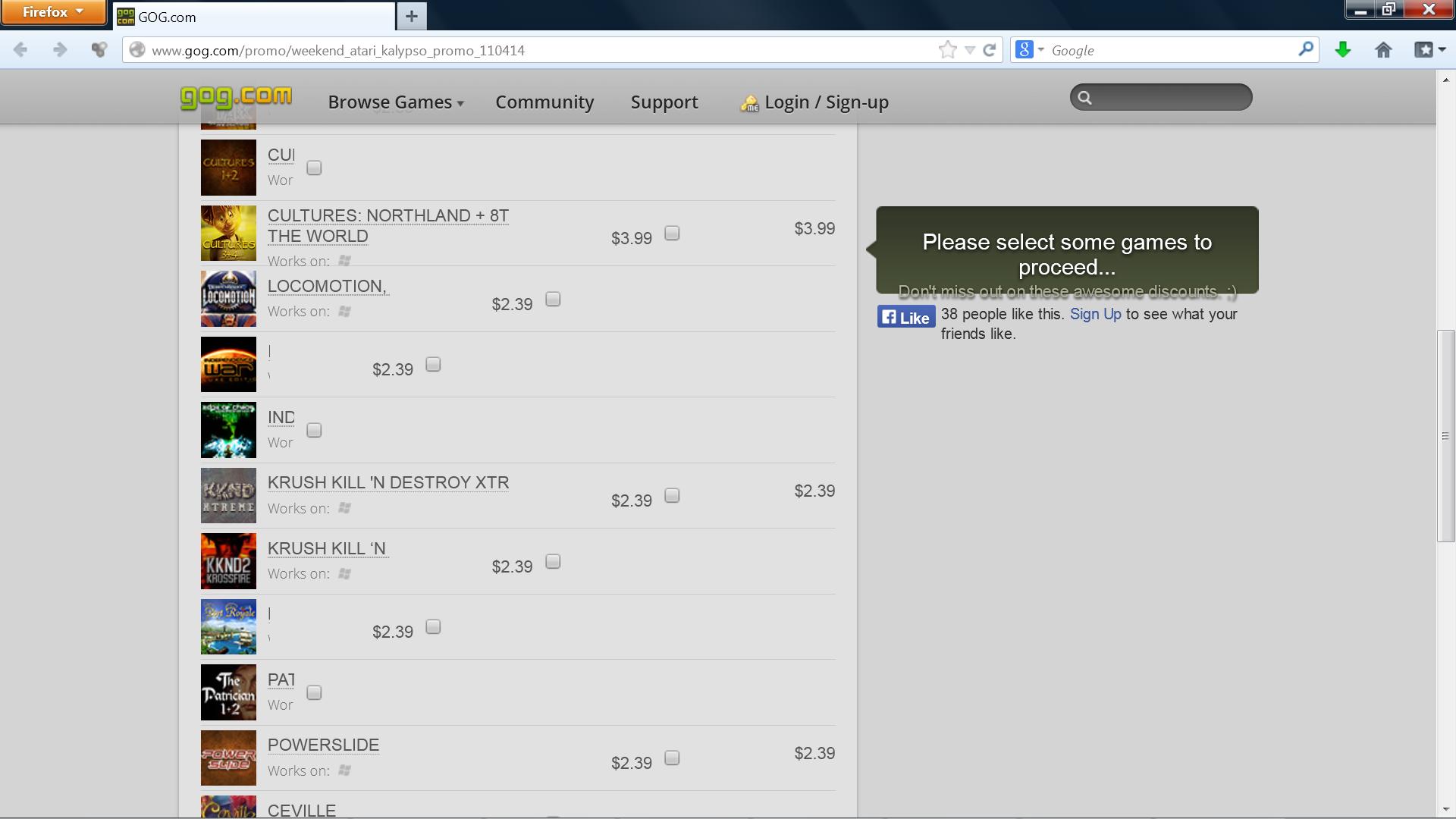Click the gog.com logo
This screenshot has width=1456, height=819.
[x=236, y=97]
